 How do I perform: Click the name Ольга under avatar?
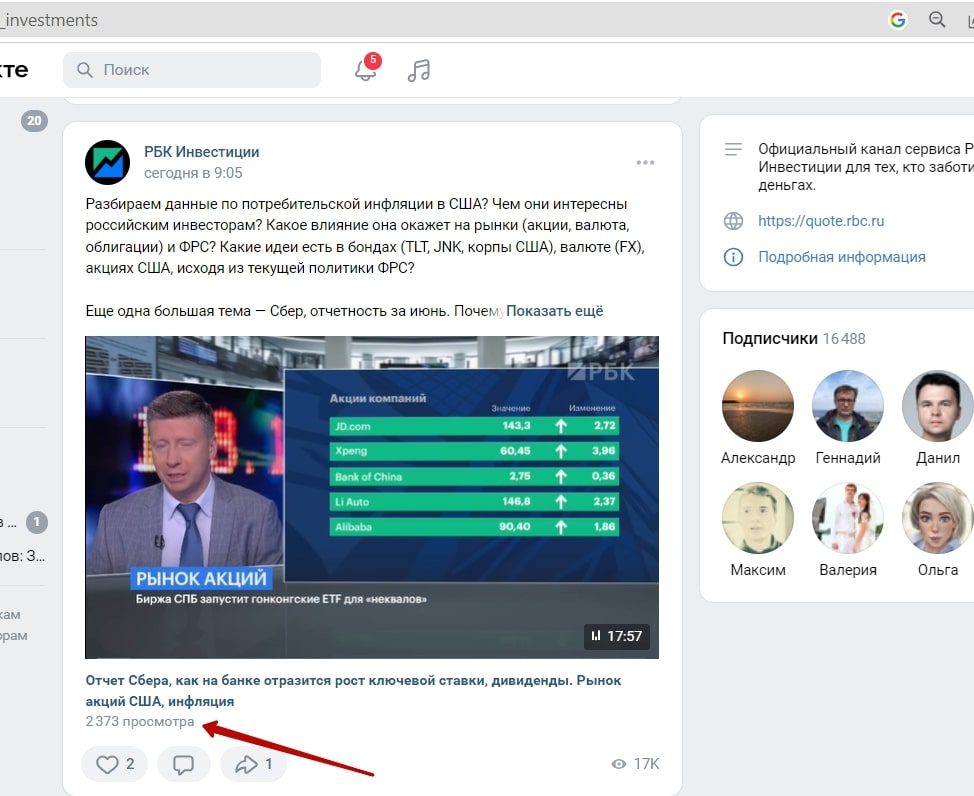tap(937, 570)
